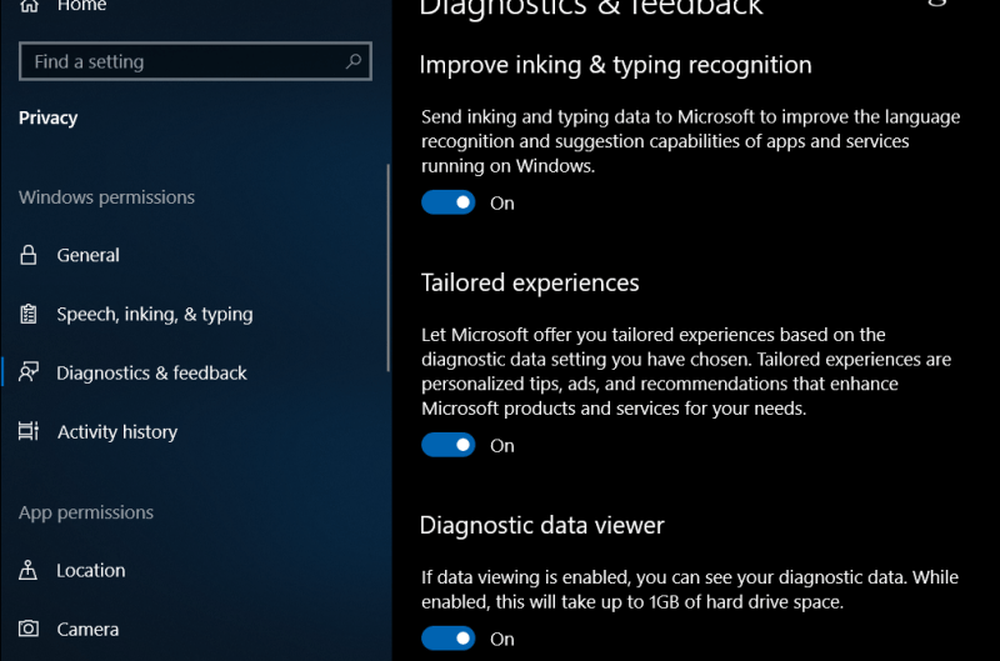The height and width of the screenshot is (661, 1000).
Task: Click the Camera icon in sidebar
Action: 29,629
